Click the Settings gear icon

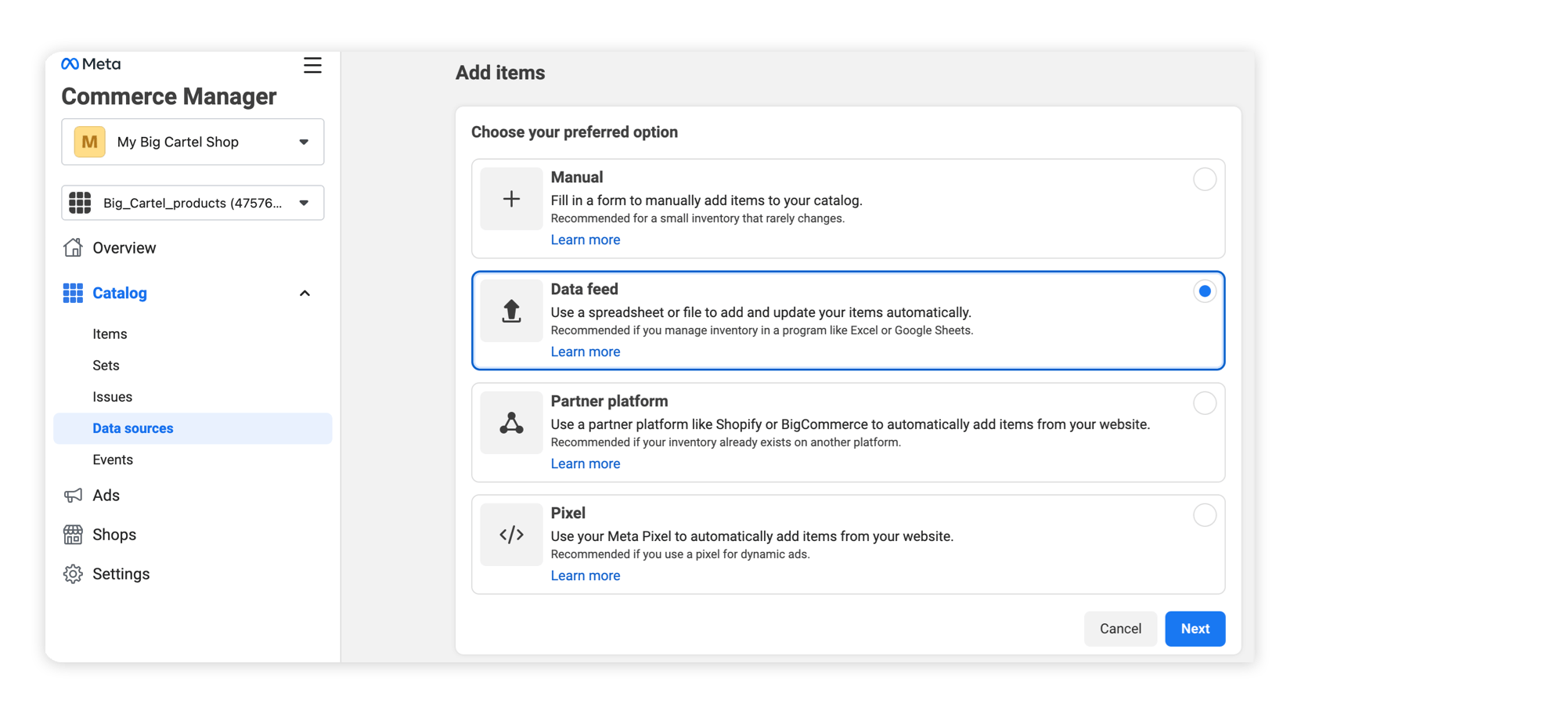(73, 574)
